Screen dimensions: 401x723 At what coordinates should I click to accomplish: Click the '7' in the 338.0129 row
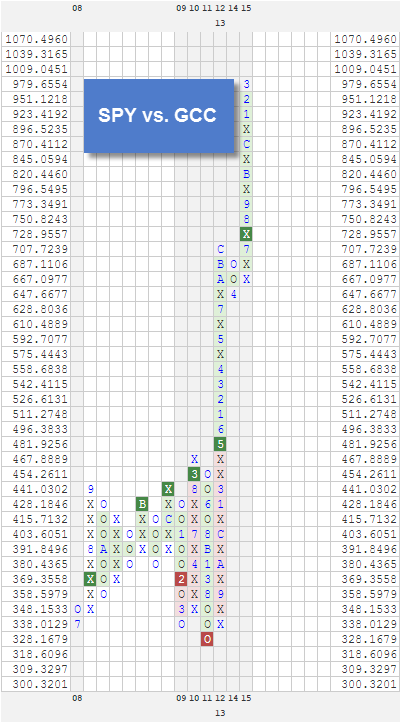(x=77, y=624)
